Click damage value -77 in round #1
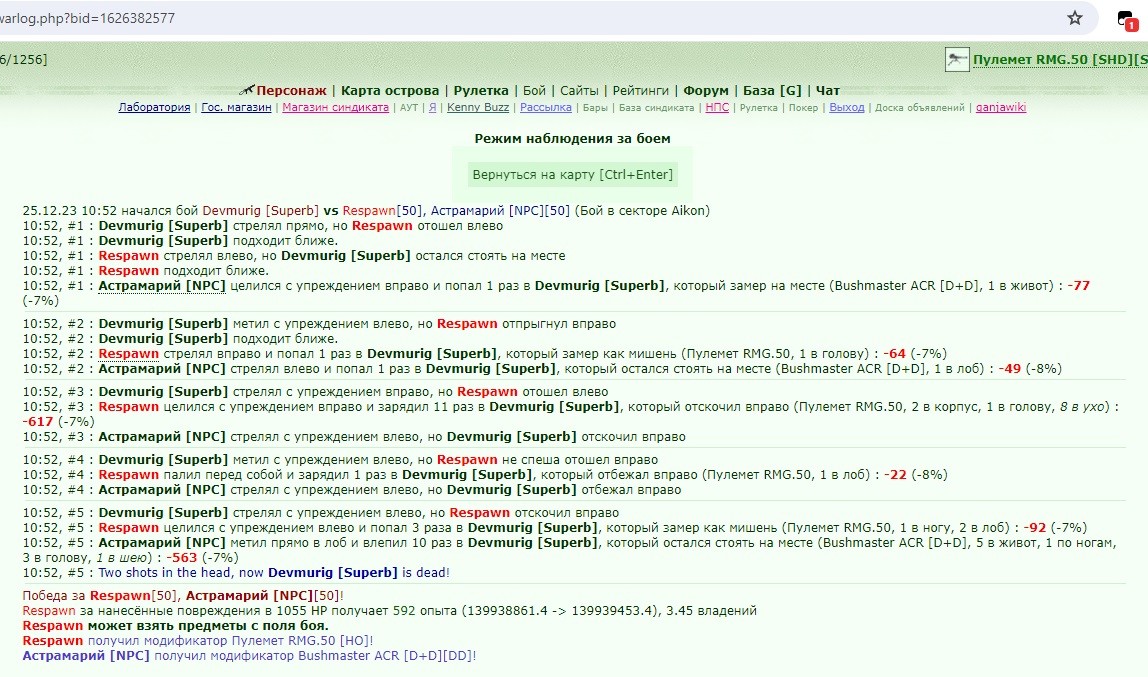This screenshot has width=1148, height=677. pyautogui.click(x=1078, y=286)
